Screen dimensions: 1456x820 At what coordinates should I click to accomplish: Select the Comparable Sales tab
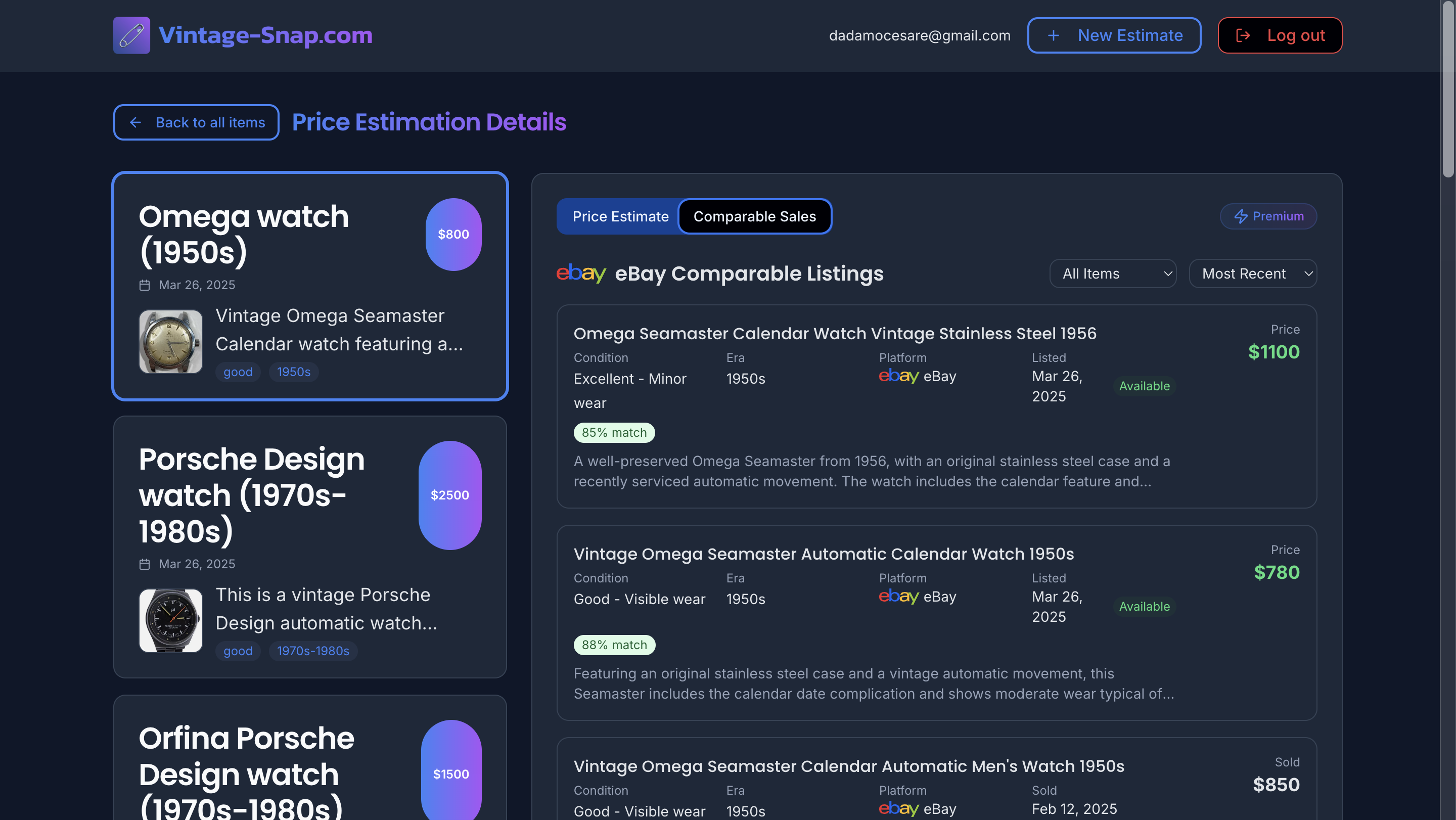[x=754, y=216]
